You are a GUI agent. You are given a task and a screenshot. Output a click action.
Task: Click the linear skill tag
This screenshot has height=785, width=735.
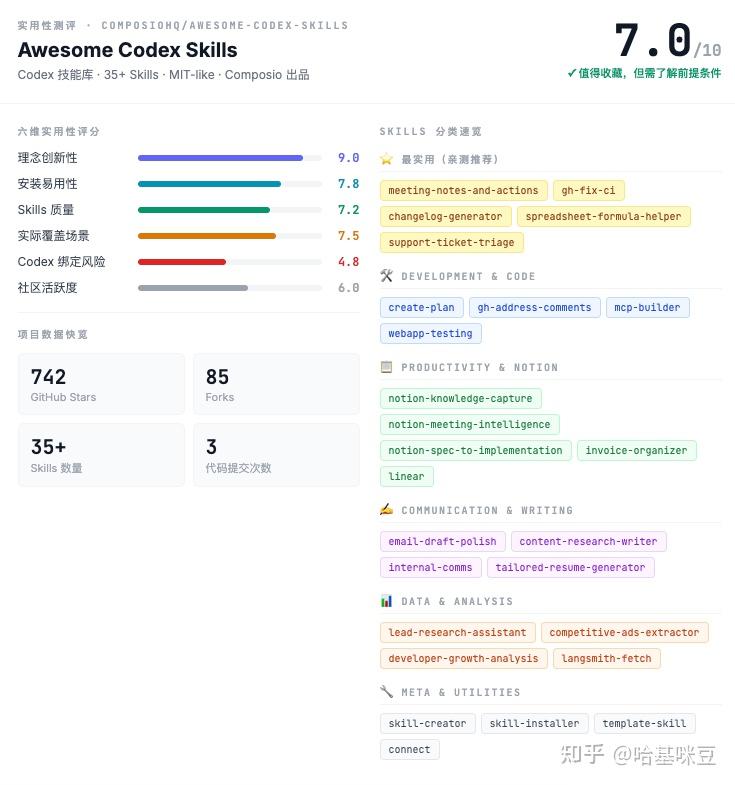point(407,477)
